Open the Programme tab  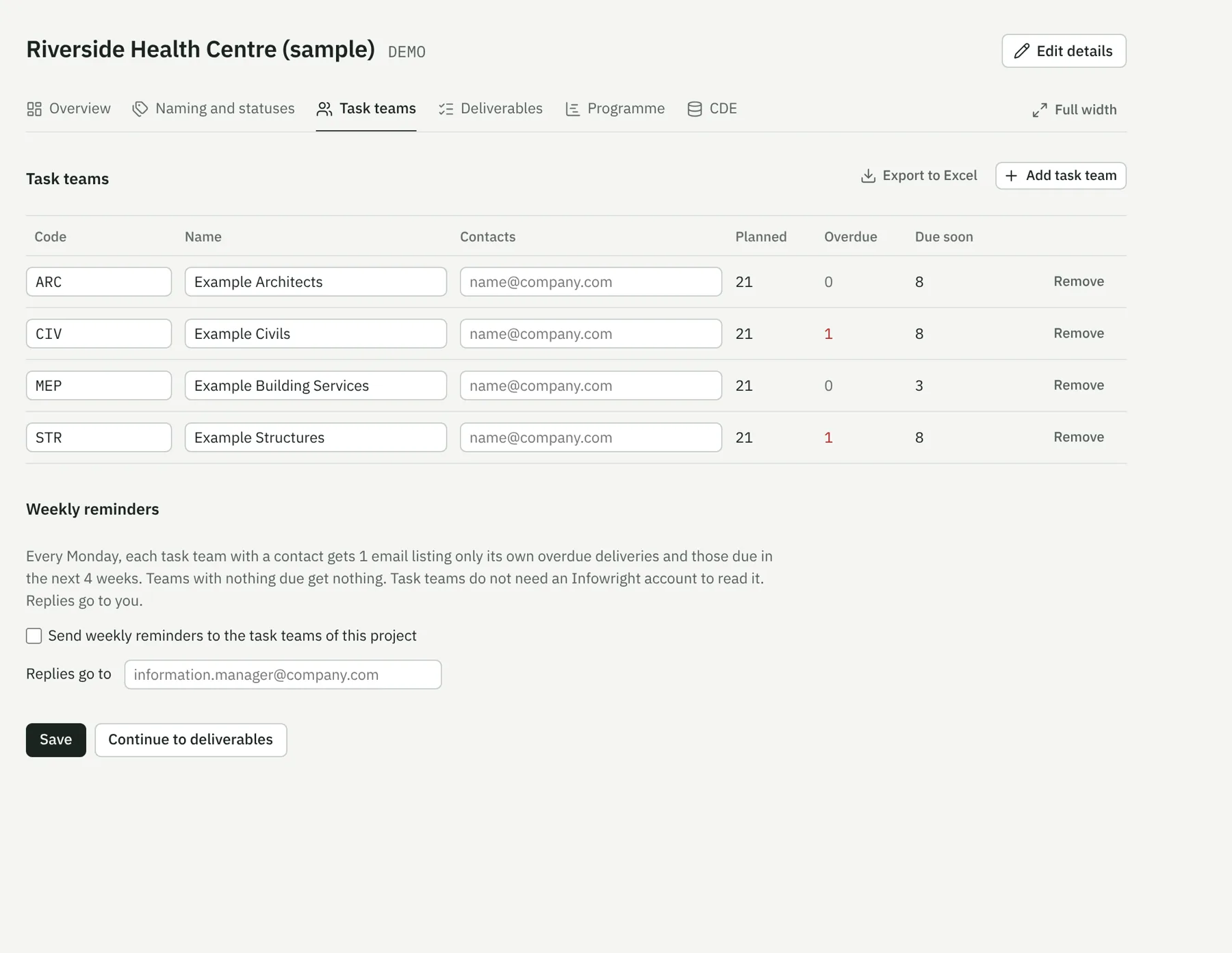615,109
